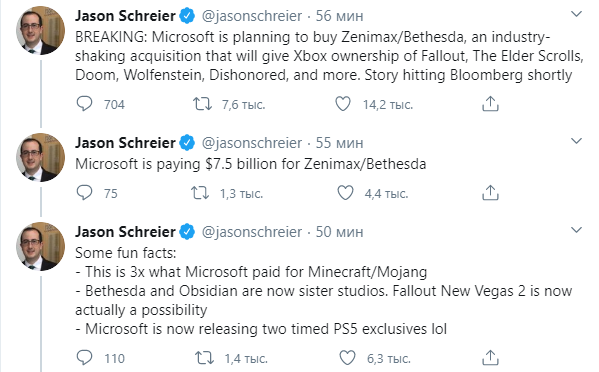Retweet the Some fun facts tweet
This screenshot has height=372, width=599.
(x=204, y=358)
